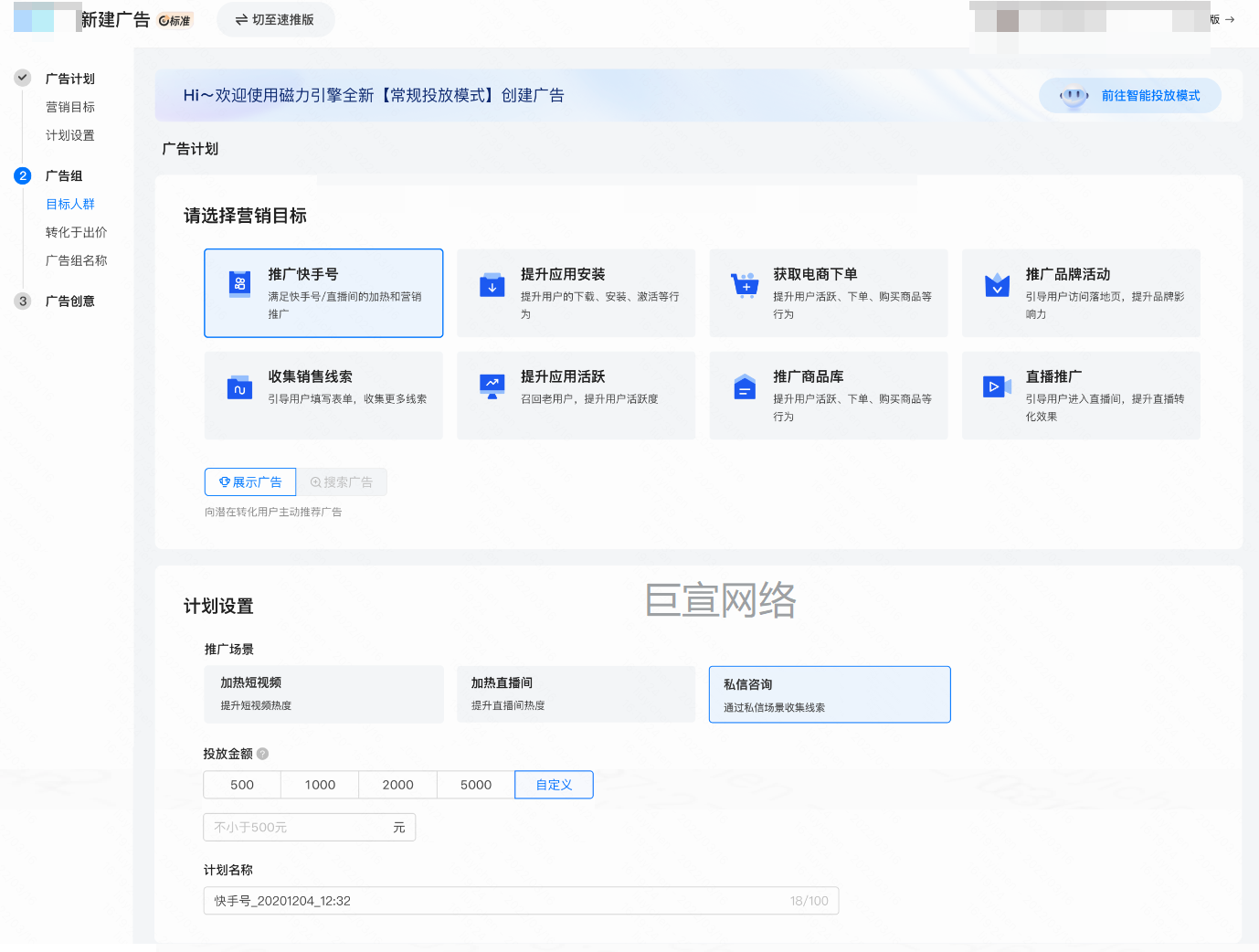Click the 提升应用安装 download icon
Image resolution: width=1259 pixels, height=952 pixels.
492,285
